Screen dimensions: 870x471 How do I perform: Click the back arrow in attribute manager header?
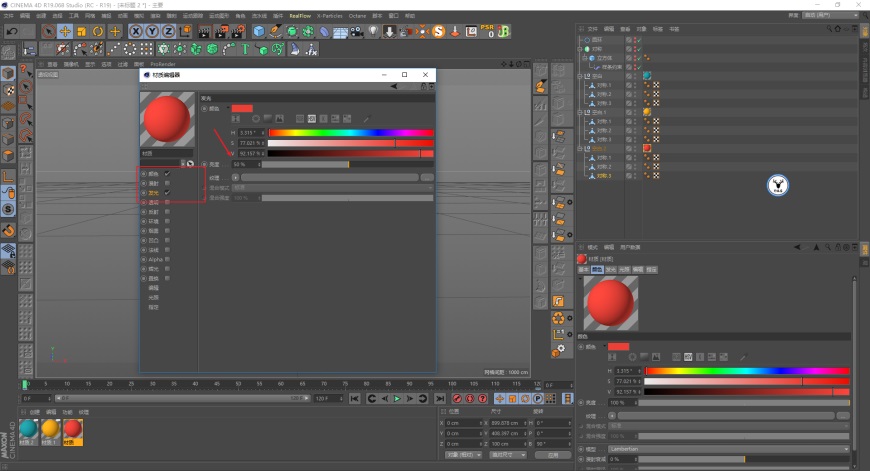[797, 247]
